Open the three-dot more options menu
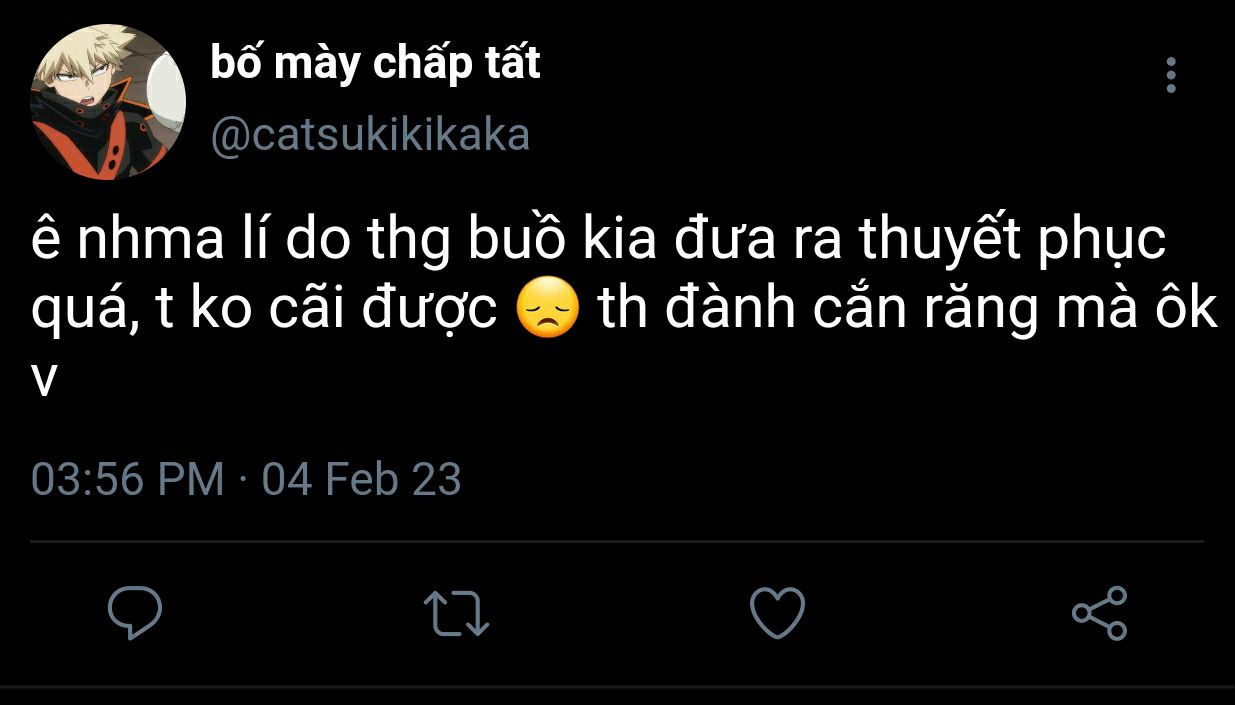 pos(1171,75)
